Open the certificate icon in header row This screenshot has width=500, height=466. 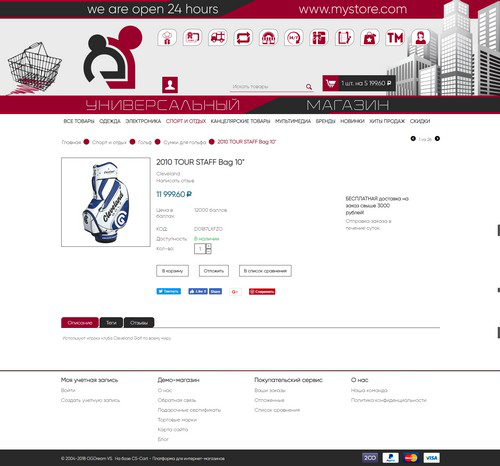[x=192, y=38]
